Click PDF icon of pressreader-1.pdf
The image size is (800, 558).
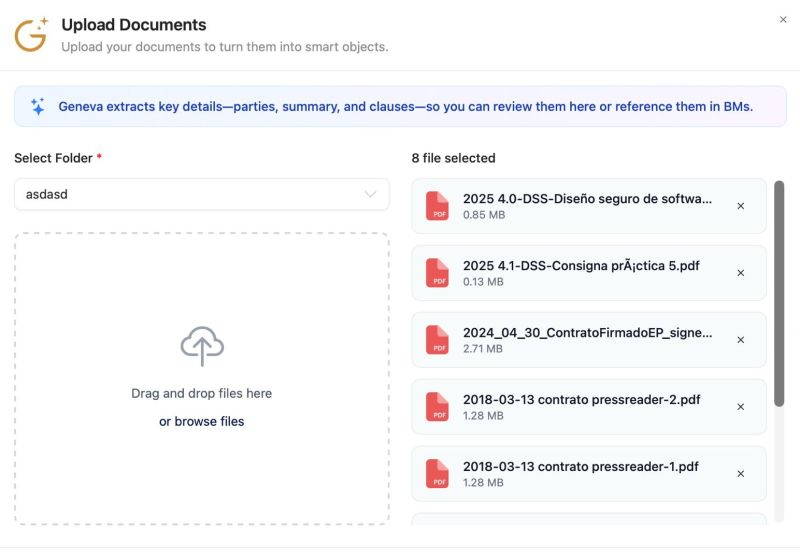pyautogui.click(x=437, y=474)
